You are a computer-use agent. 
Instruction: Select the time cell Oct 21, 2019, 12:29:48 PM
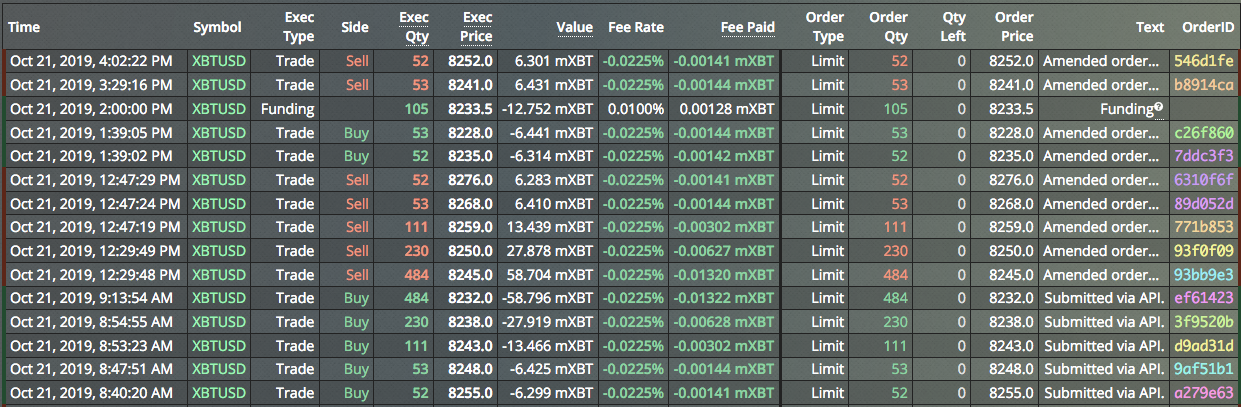95,274
